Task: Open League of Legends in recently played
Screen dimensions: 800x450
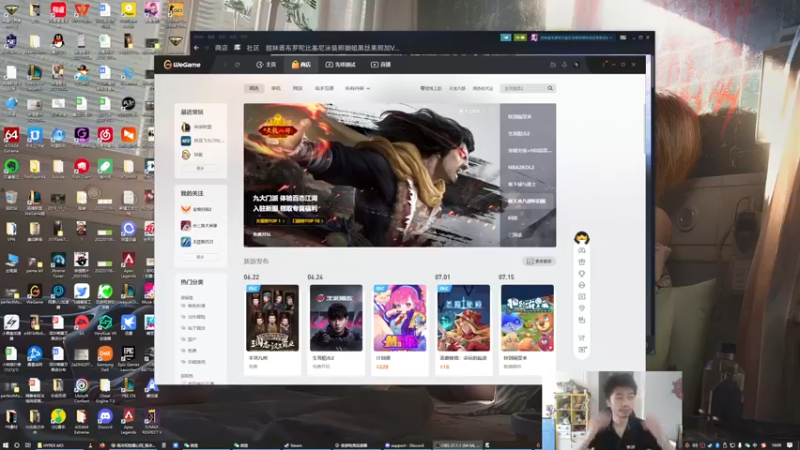Action: point(201,127)
